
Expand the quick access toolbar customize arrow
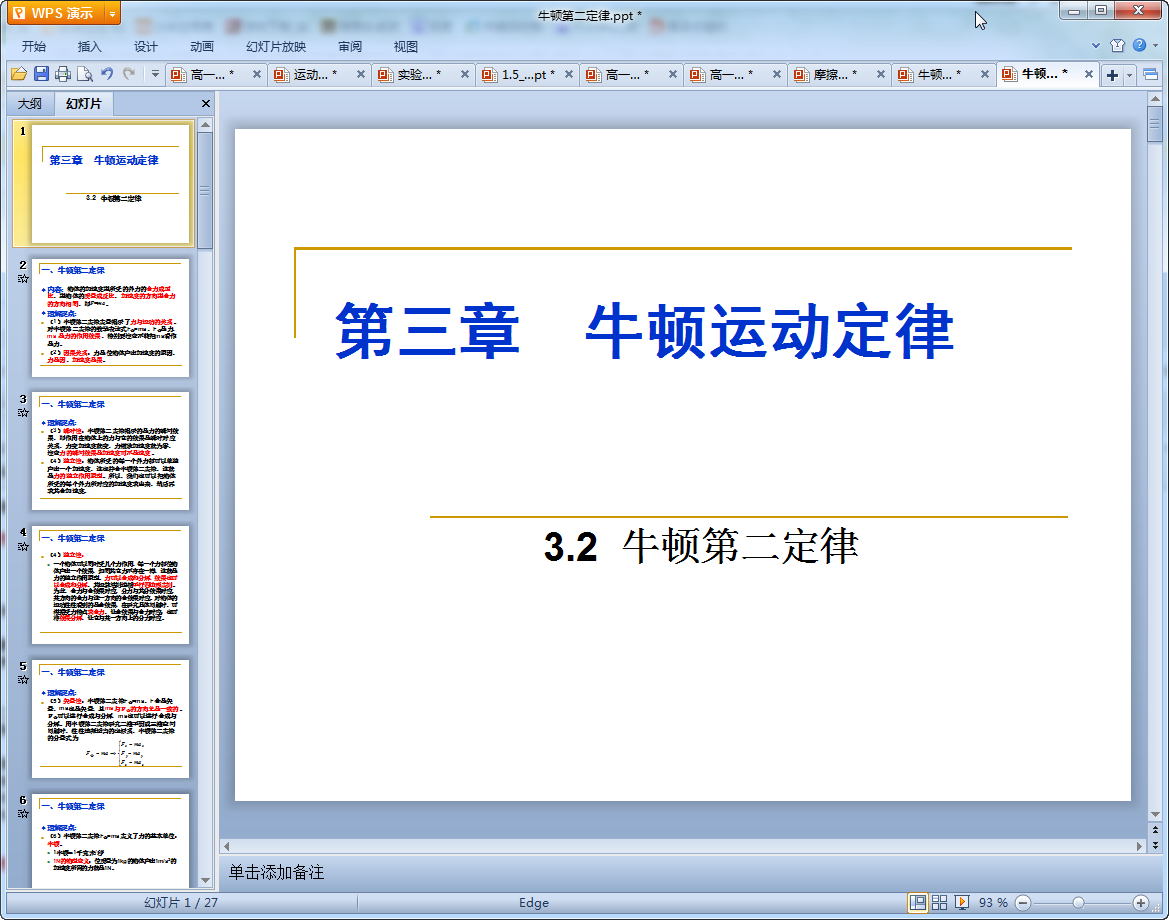tap(155, 74)
